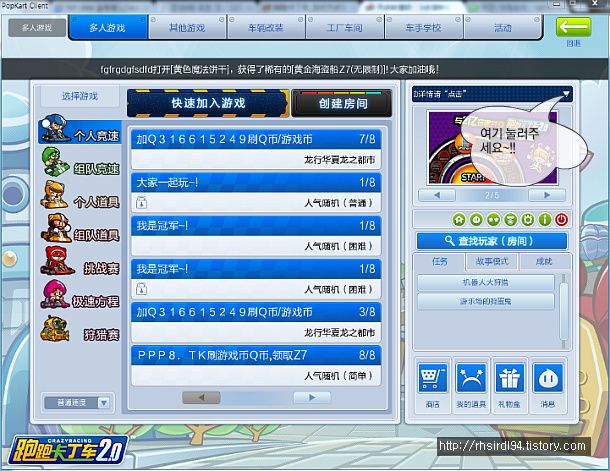The image size is (610, 471).
Task: Click 创建房间 create room button
Action: point(342,103)
